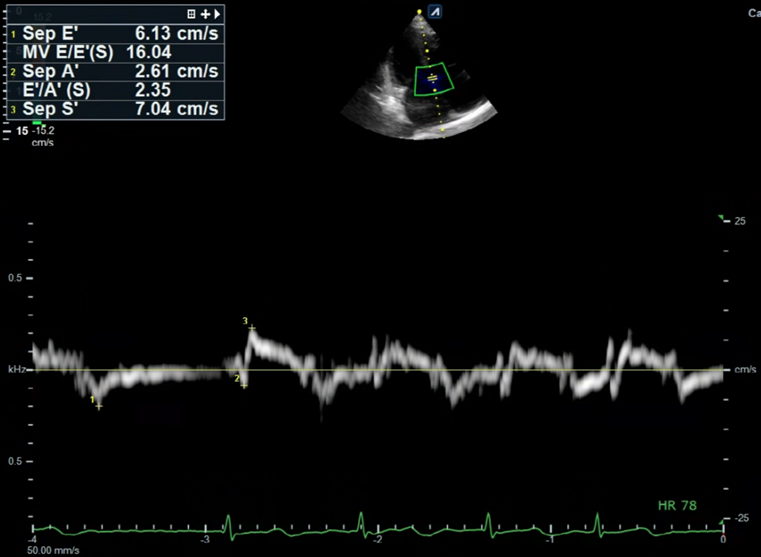The image size is (761, 557).
Task: Select the Sep E' measurement row
Action: 116,33
